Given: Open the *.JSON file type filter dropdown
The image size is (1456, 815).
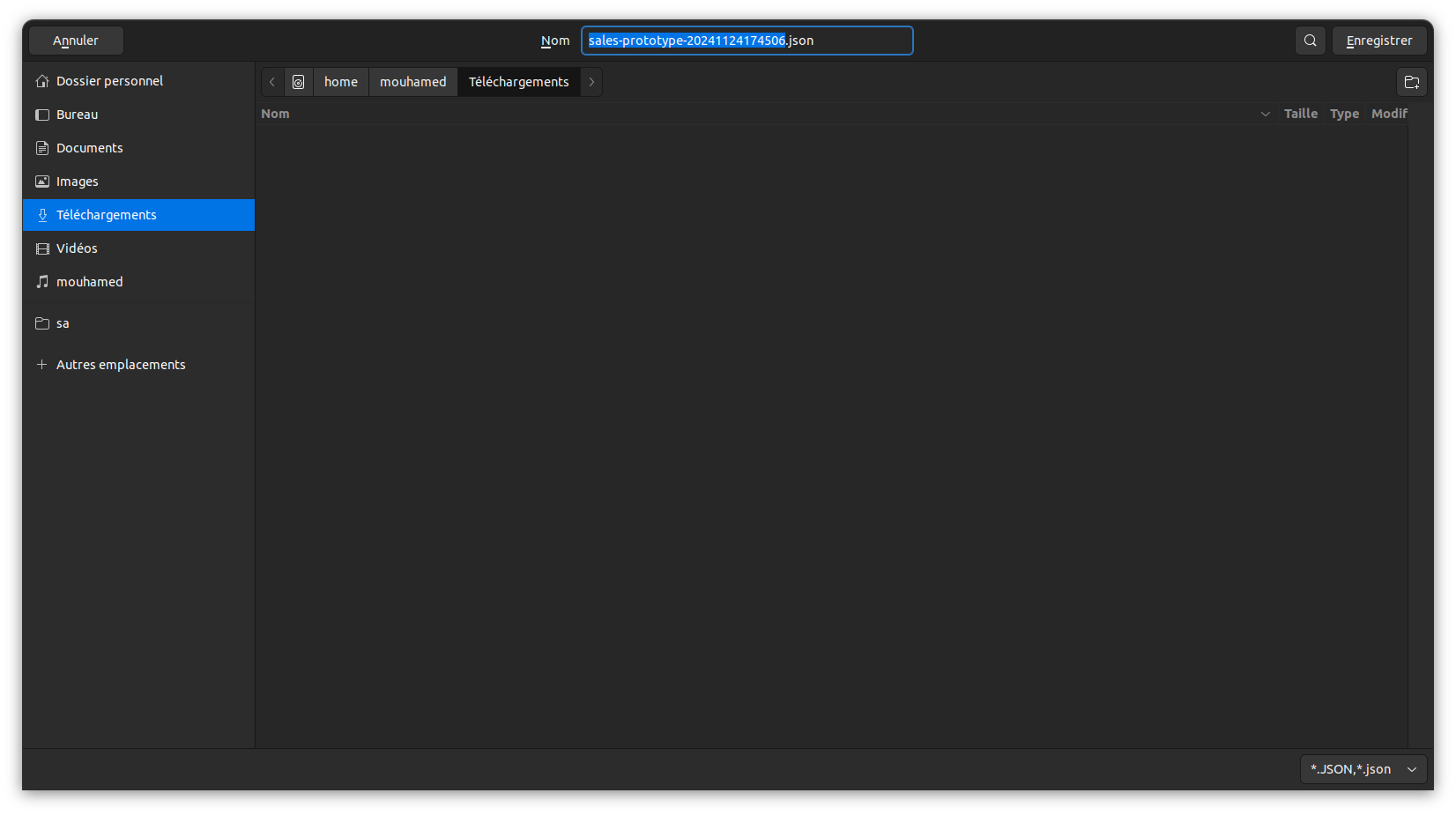Looking at the screenshot, I should (1363, 769).
